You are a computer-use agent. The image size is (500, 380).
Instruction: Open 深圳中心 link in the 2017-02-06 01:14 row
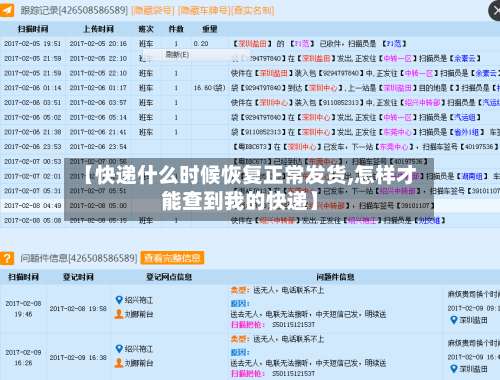pos(322,88)
